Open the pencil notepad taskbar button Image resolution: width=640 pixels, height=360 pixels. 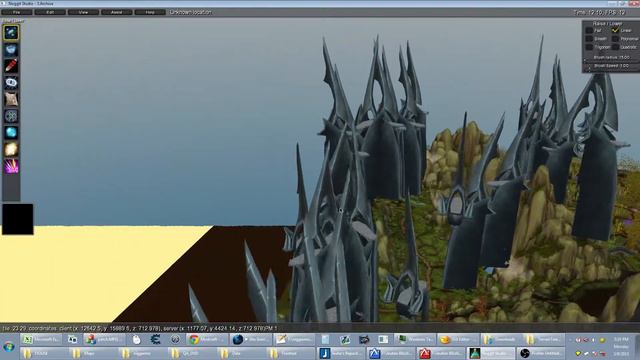(x=294, y=339)
